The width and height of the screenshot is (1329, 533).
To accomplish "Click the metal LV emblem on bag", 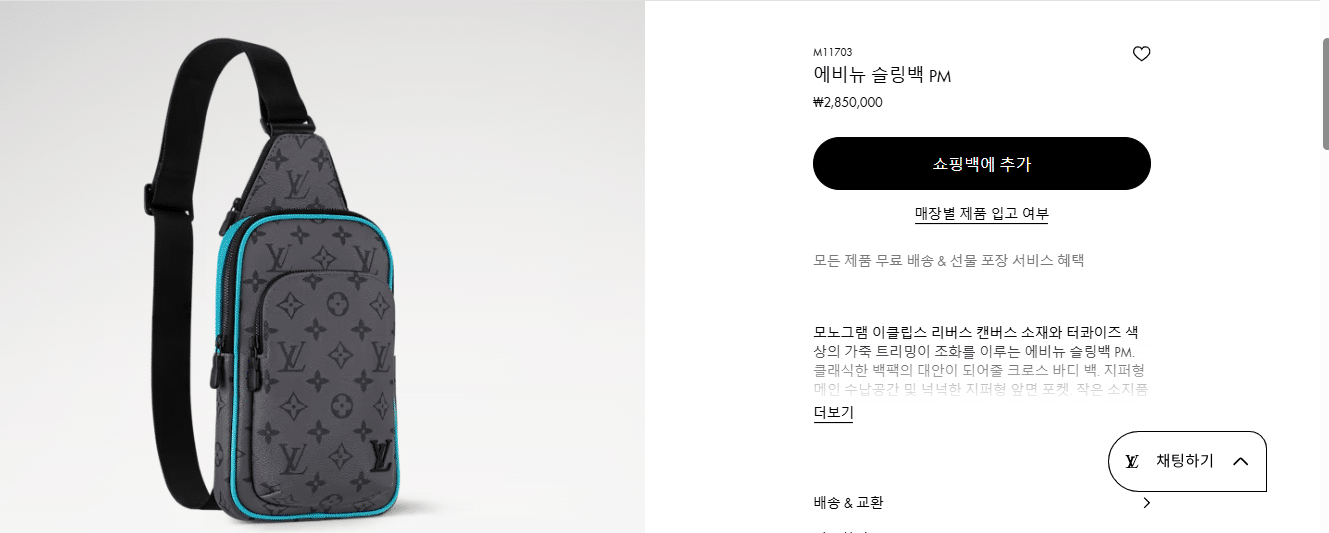I will tap(380, 455).
